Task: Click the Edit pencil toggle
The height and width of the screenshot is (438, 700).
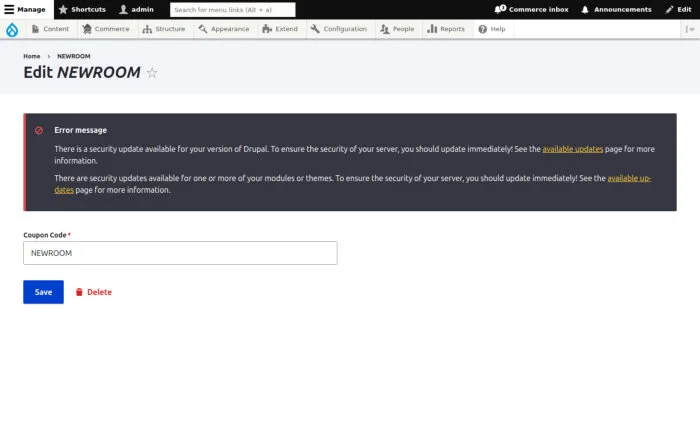Action: point(678,9)
